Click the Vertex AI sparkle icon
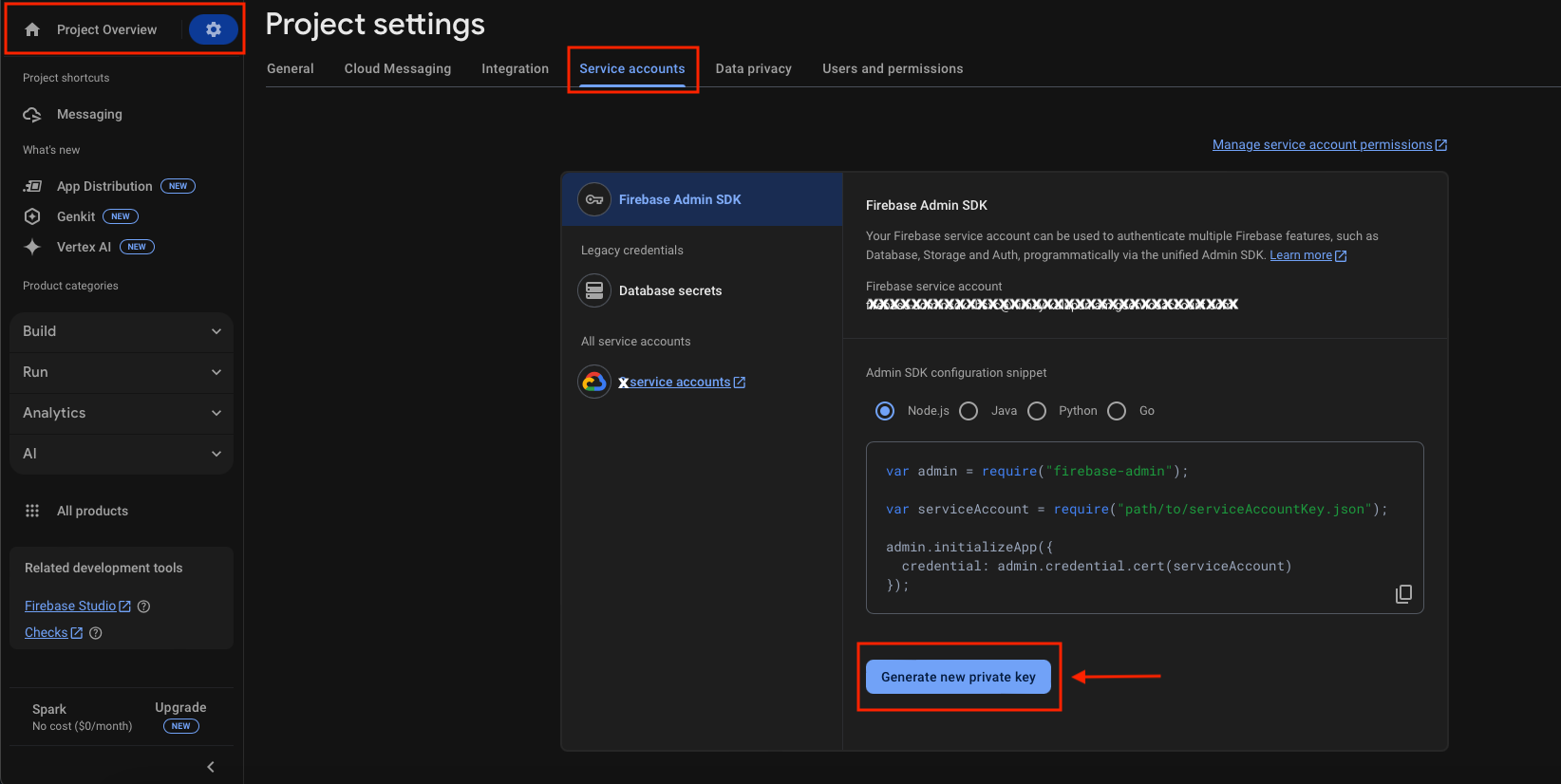This screenshot has width=1561, height=784. 32,247
